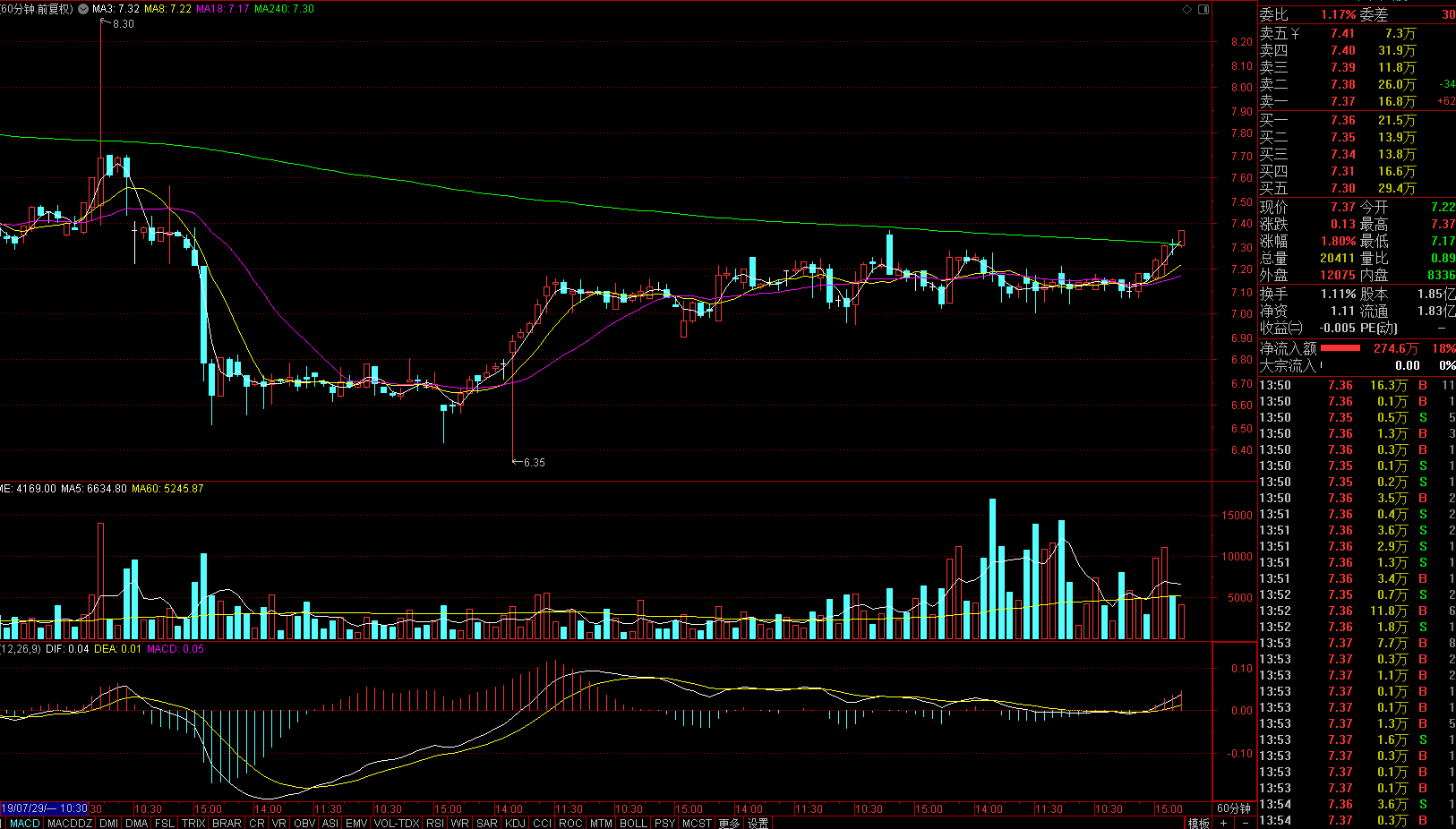The image size is (1456, 829).
Task: Select the KDJ indicator tab
Action: pos(515,823)
